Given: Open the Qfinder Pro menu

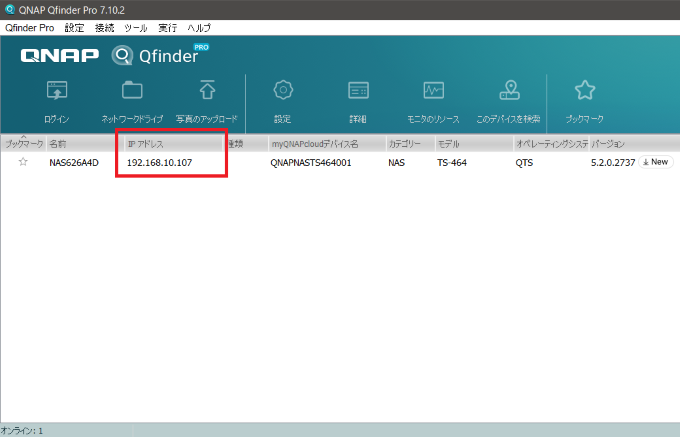Looking at the screenshot, I should pyautogui.click(x=29, y=28).
